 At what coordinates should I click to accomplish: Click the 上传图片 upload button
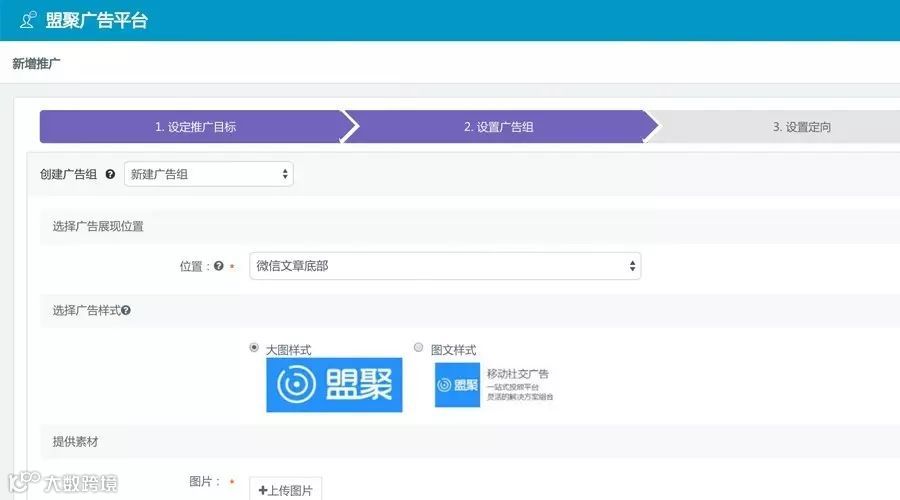coord(285,490)
